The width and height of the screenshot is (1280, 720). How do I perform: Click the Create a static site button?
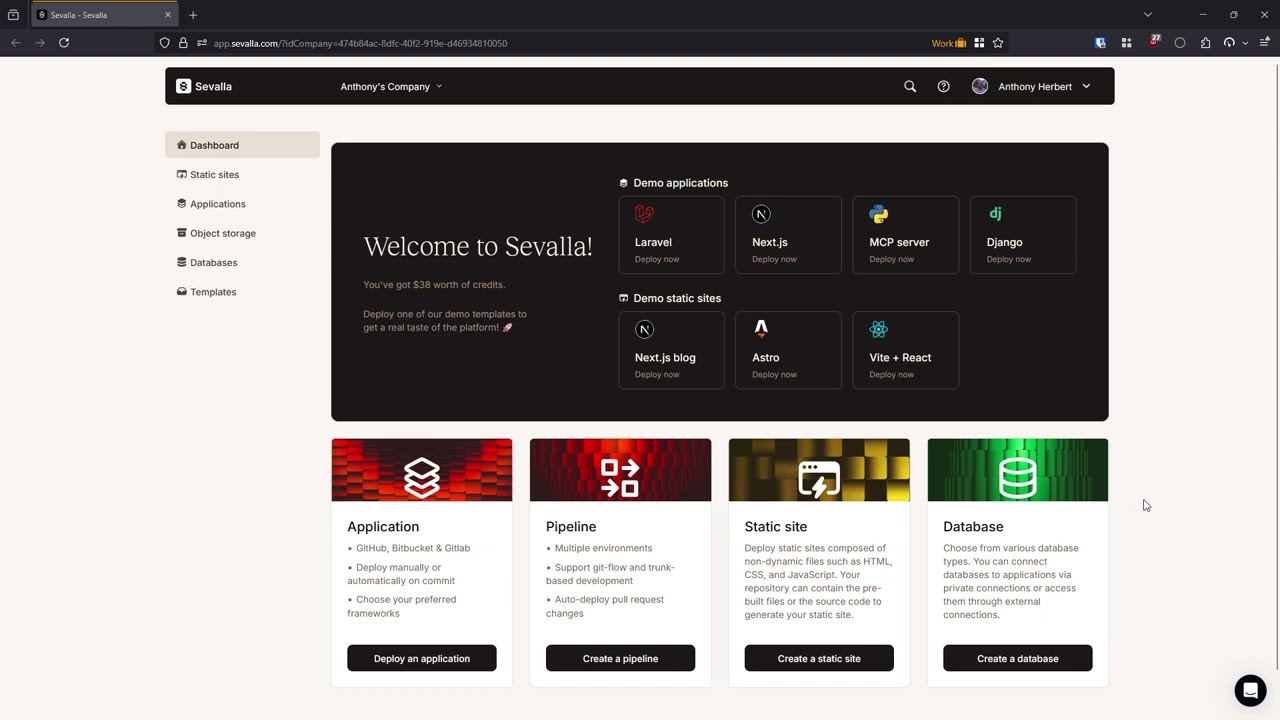[819, 658]
